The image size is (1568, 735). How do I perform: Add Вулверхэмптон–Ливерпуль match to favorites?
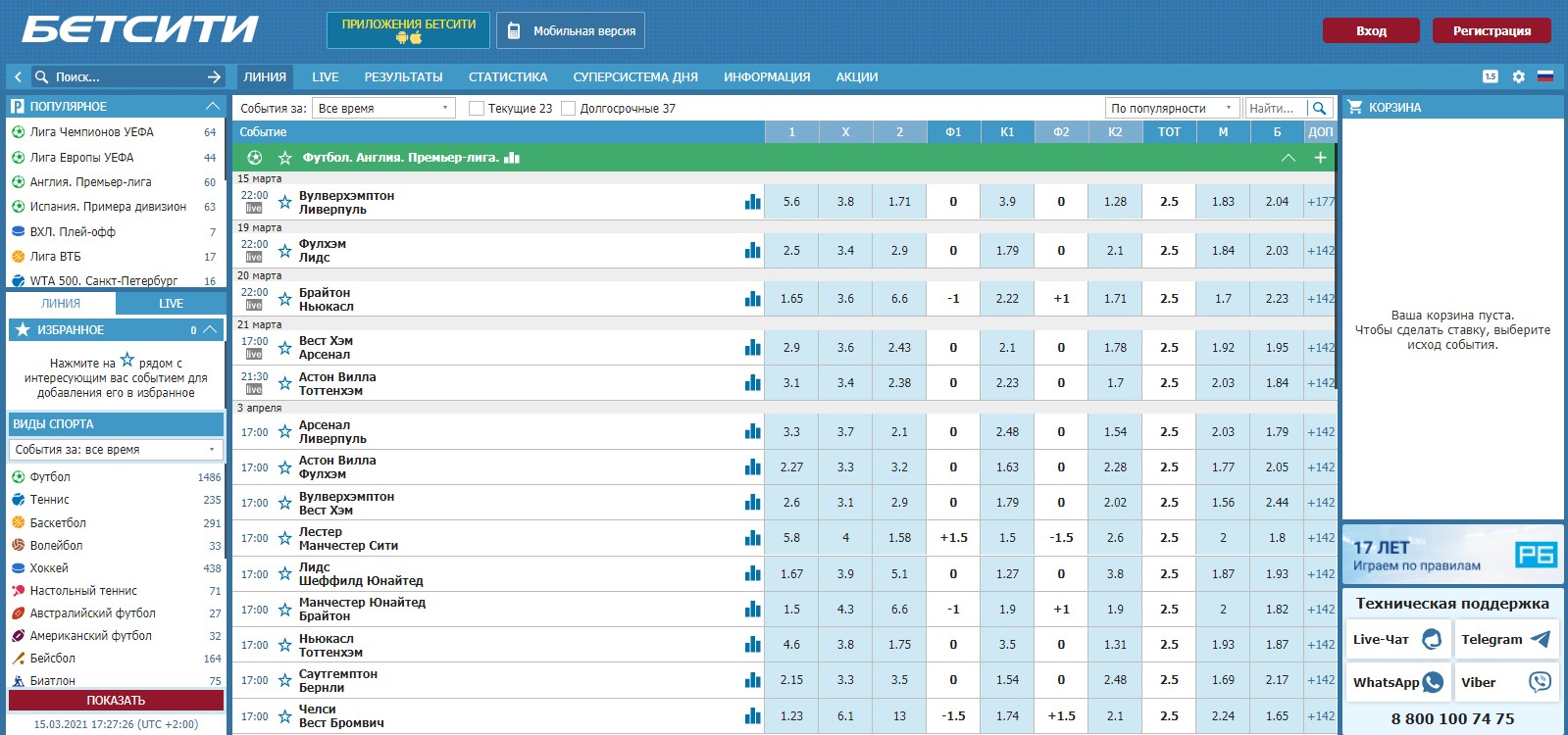(x=284, y=202)
